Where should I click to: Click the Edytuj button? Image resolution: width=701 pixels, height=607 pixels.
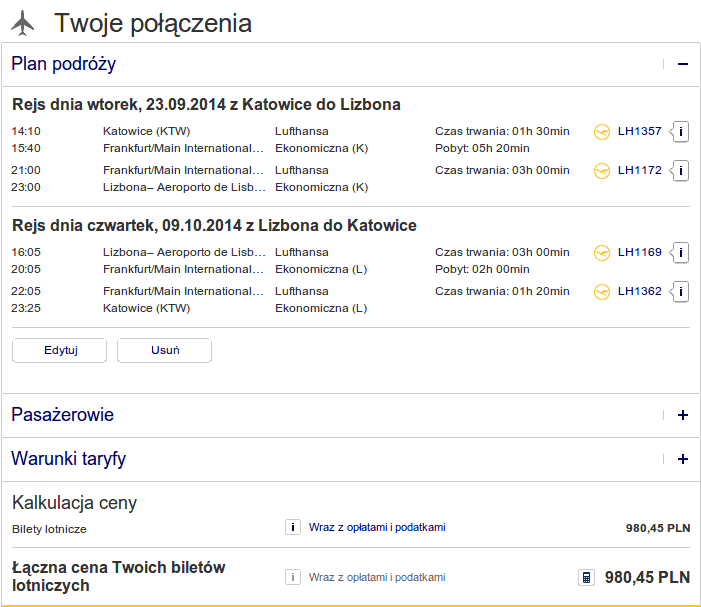(59, 350)
